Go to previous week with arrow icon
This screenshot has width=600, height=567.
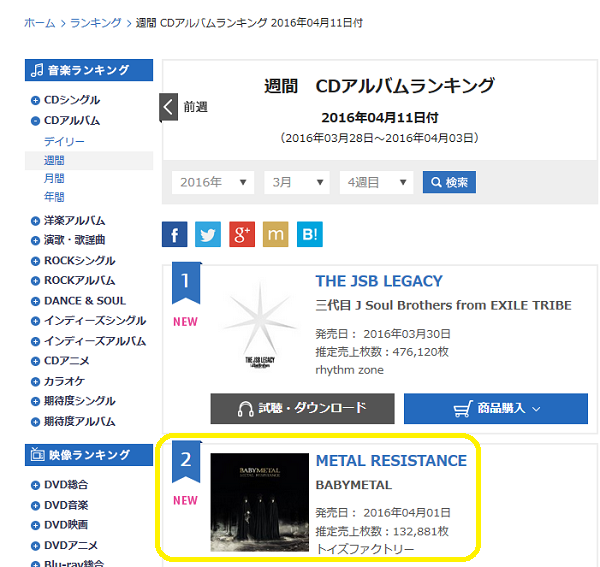click(x=168, y=107)
